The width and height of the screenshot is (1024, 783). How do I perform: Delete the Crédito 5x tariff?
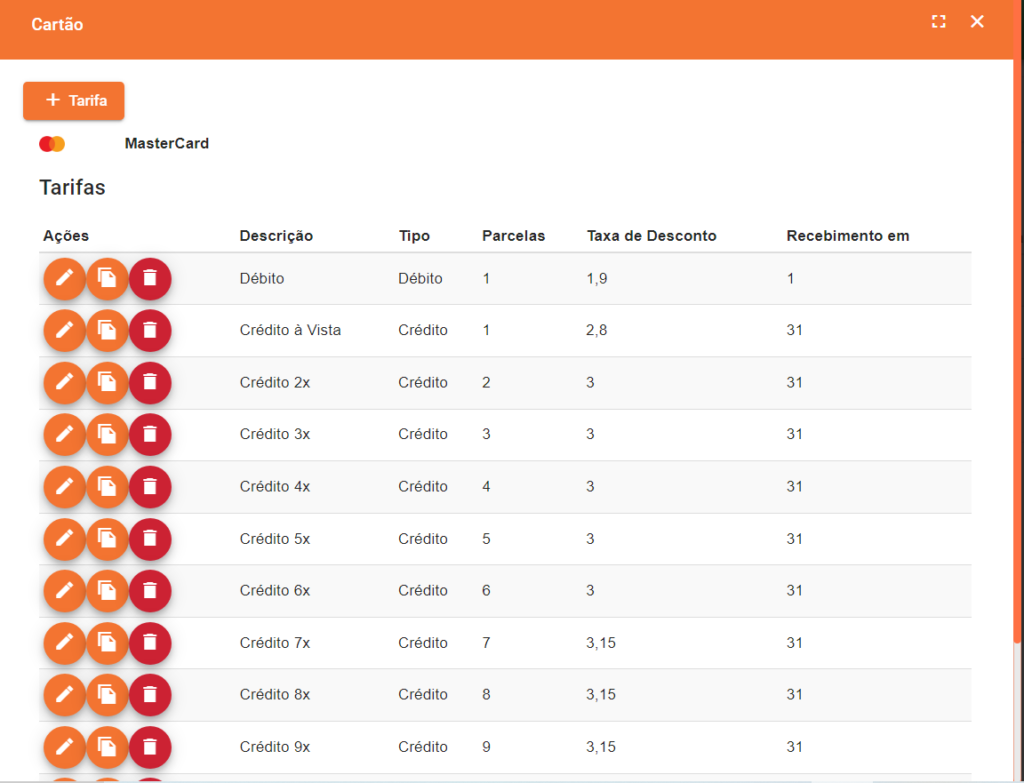150,538
